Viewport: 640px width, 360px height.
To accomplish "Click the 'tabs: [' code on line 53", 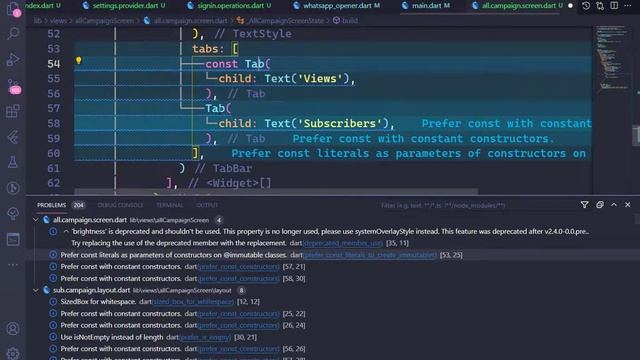I will pyautogui.click(x=215, y=49).
